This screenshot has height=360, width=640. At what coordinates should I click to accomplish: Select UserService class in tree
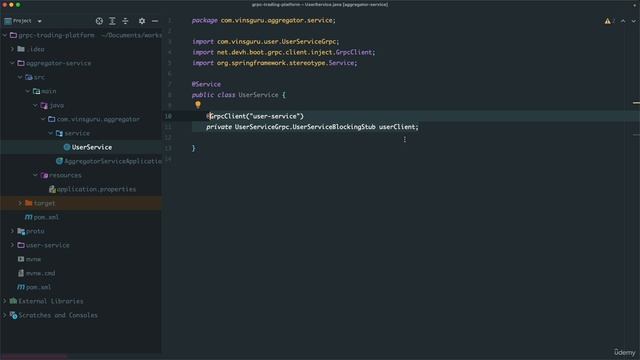tap(92, 147)
